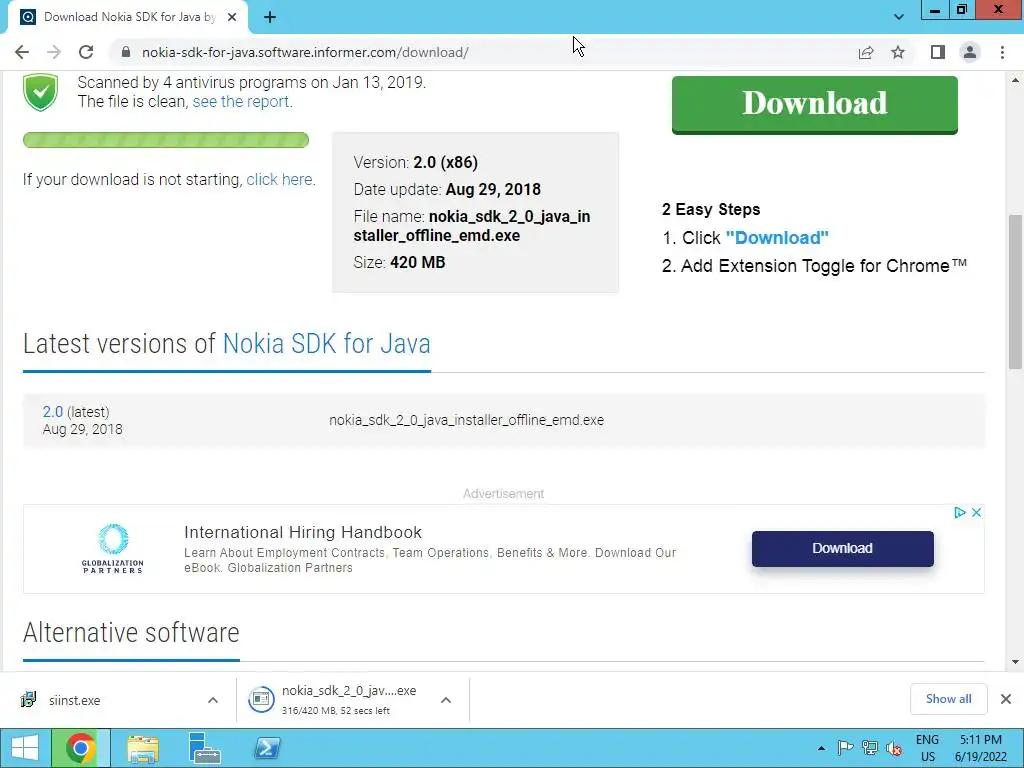Close the downloads bar
The width and height of the screenshot is (1024, 768).
coord(1006,699)
